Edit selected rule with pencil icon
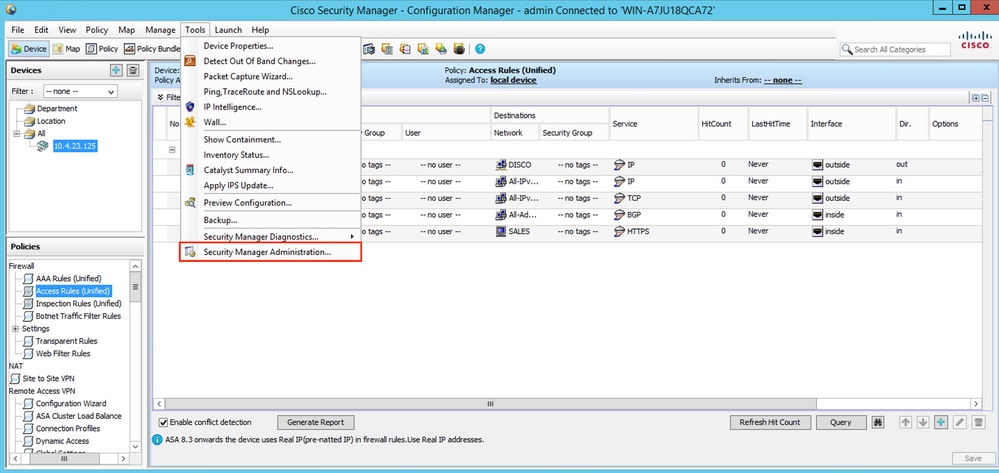This screenshot has height=473, width=999. coord(960,422)
